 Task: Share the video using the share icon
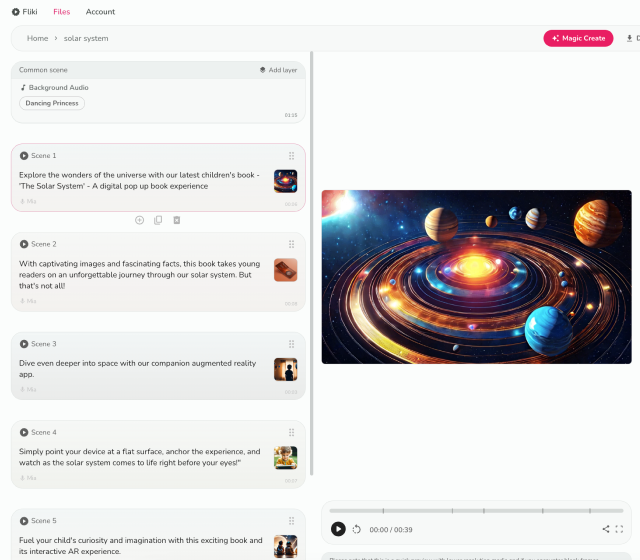tap(606, 529)
